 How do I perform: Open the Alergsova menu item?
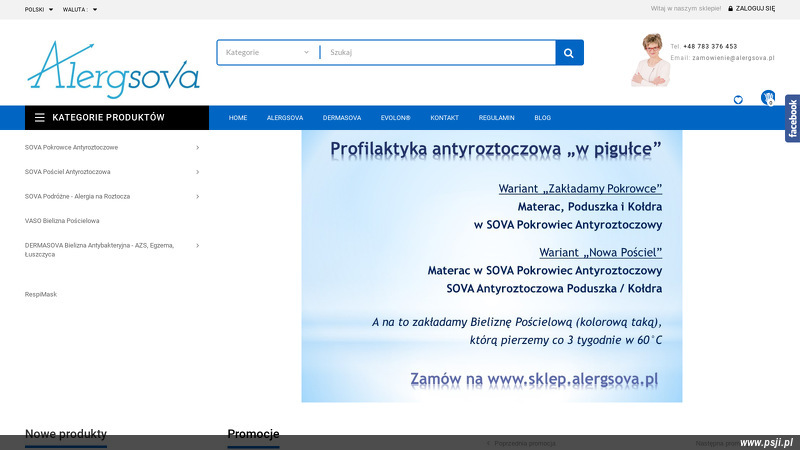pyautogui.click(x=285, y=118)
